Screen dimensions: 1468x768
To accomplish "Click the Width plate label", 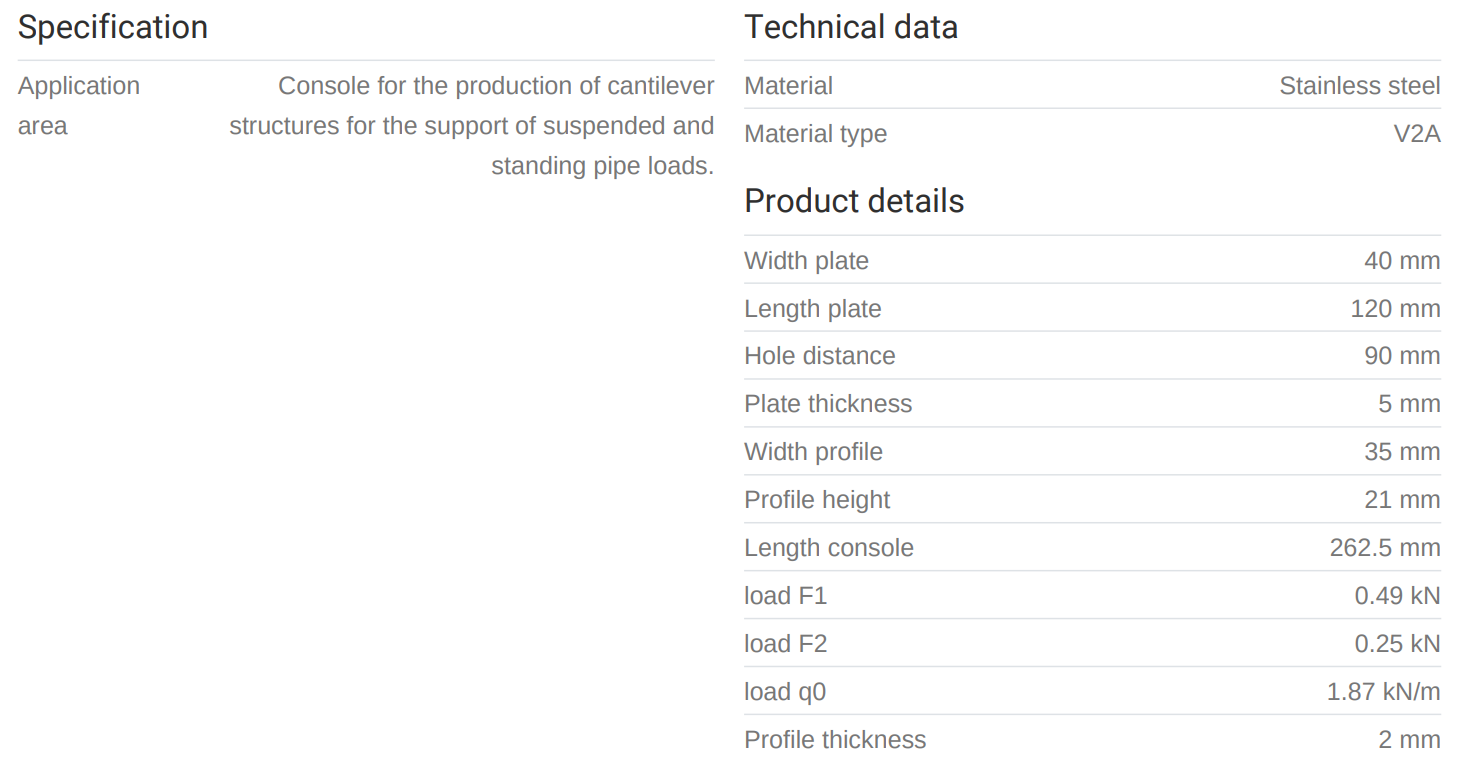I will [x=806, y=261].
